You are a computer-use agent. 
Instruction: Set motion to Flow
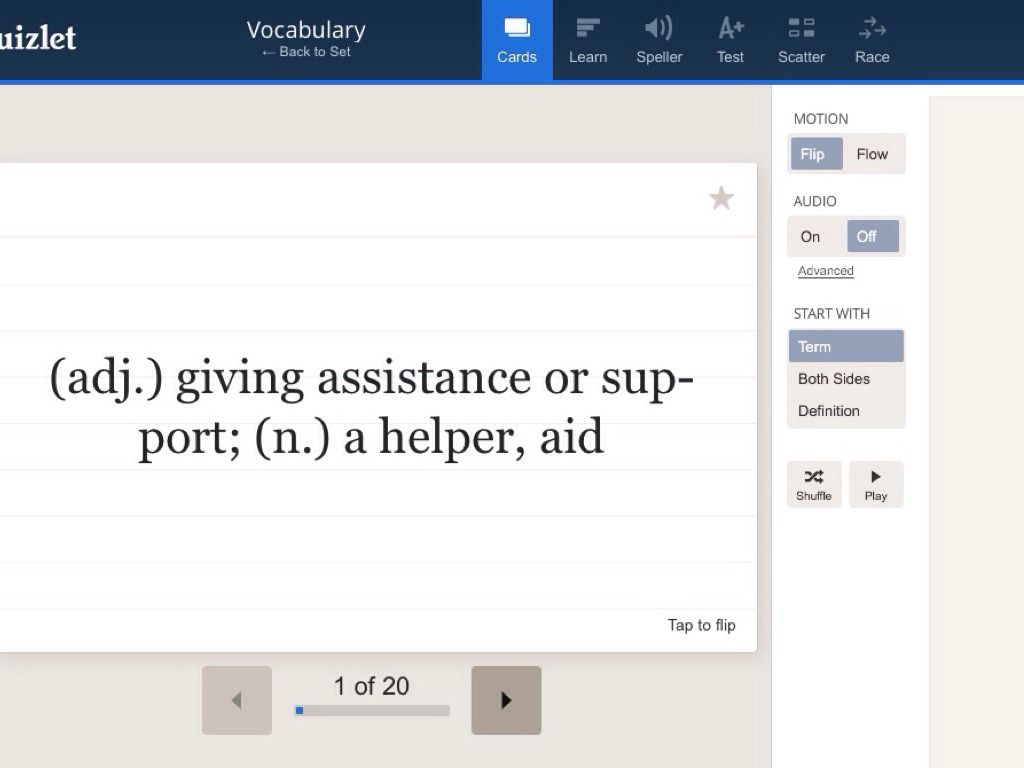pos(872,154)
